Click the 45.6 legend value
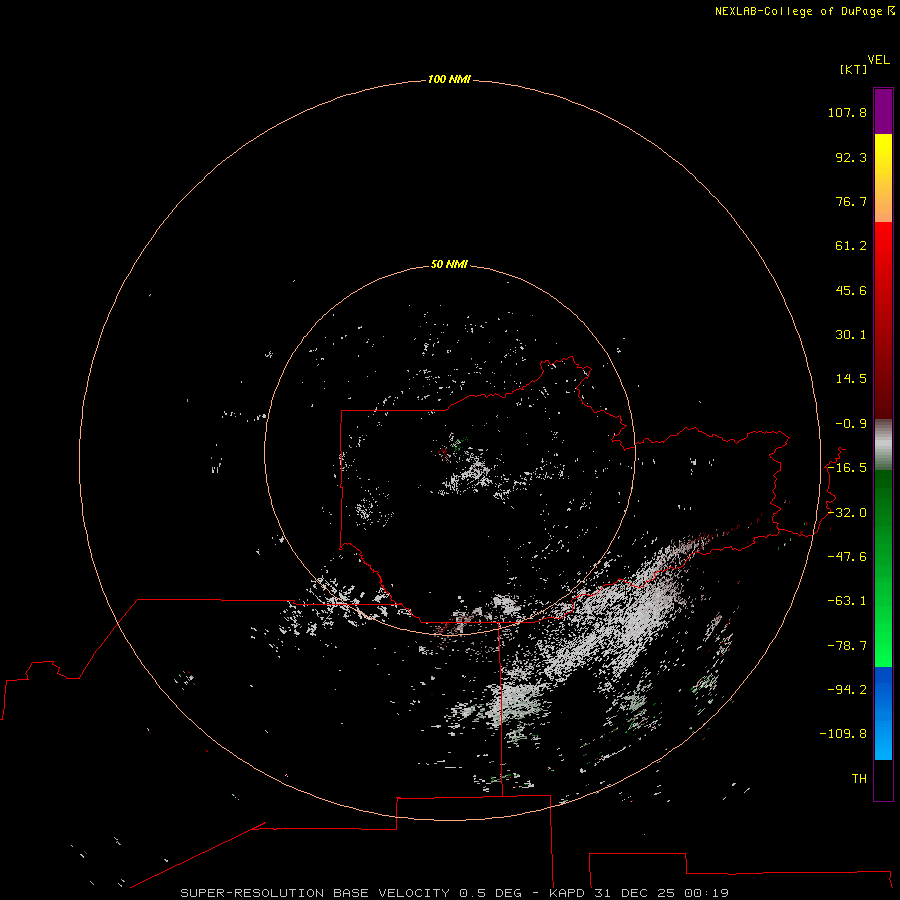The image size is (900, 900). tap(851, 290)
